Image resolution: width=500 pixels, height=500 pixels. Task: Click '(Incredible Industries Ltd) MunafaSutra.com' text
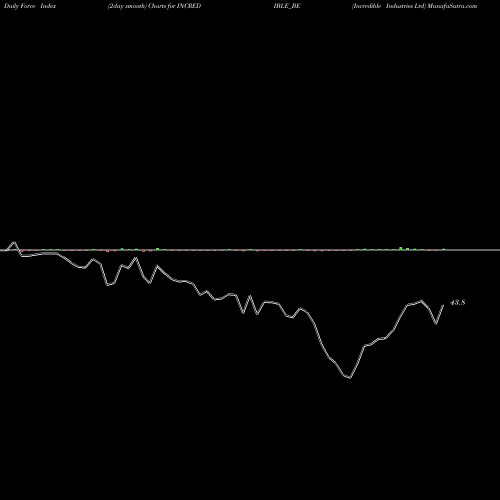414,6
